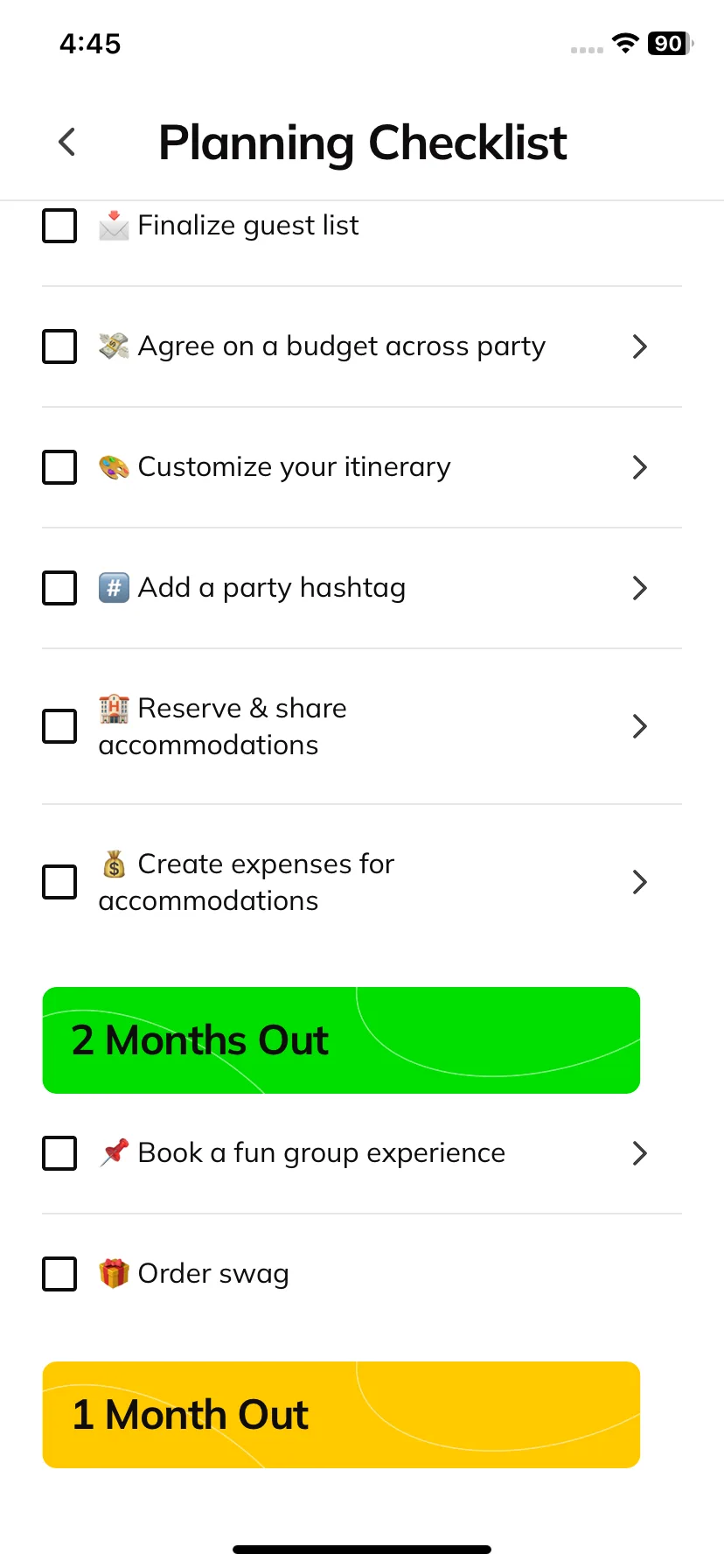The image size is (724, 1568).
Task: Open Reserve & share accommodations chevron
Action: [640, 726]
